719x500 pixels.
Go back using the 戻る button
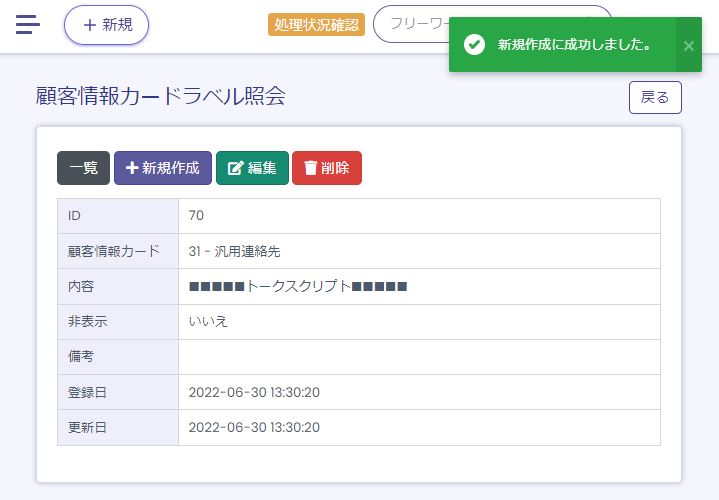coord(654,97)
